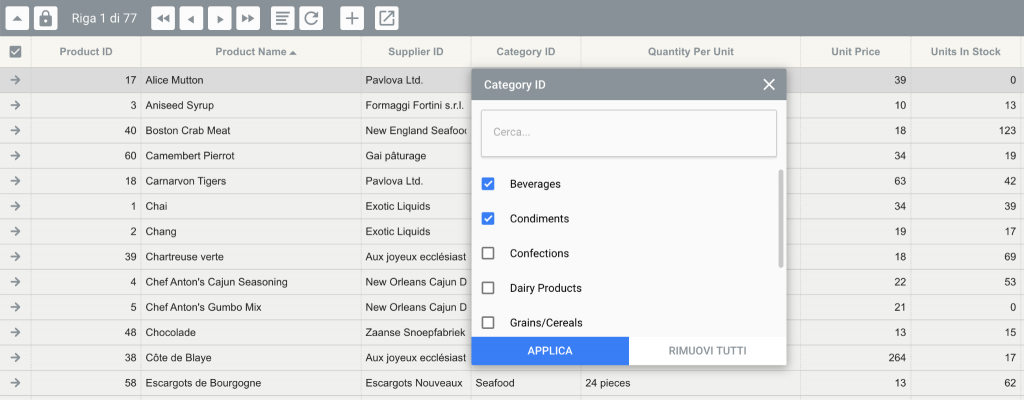The image size is (1024, 400).
Task: Click the lock icon in the toolbar
Action: pyautogui.click(x=45, y=18)
